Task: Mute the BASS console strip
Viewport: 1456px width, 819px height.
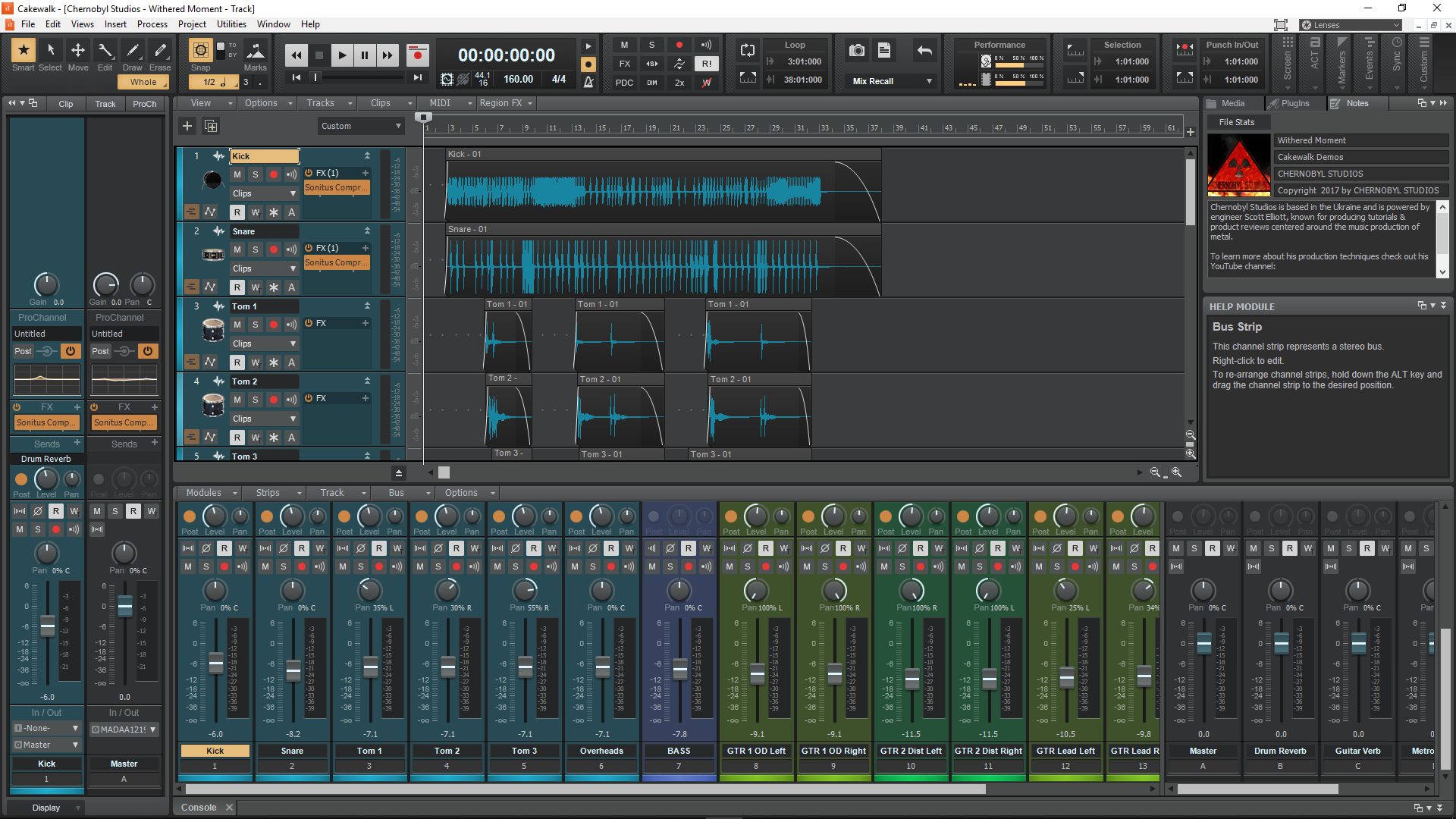Action: tap(652, 566)
